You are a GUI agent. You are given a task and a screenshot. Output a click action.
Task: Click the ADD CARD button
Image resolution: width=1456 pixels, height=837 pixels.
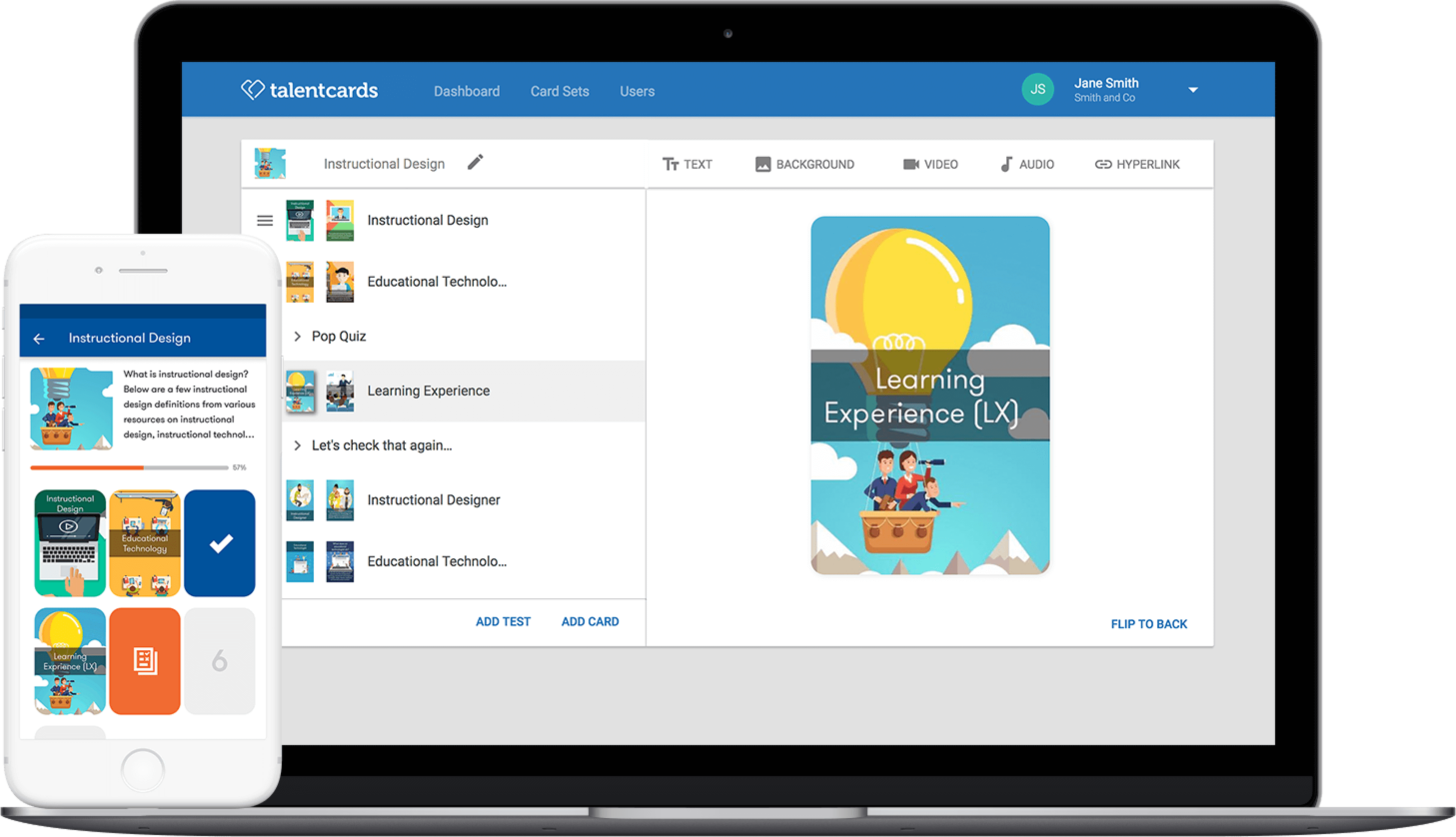[x=590, y=621]
